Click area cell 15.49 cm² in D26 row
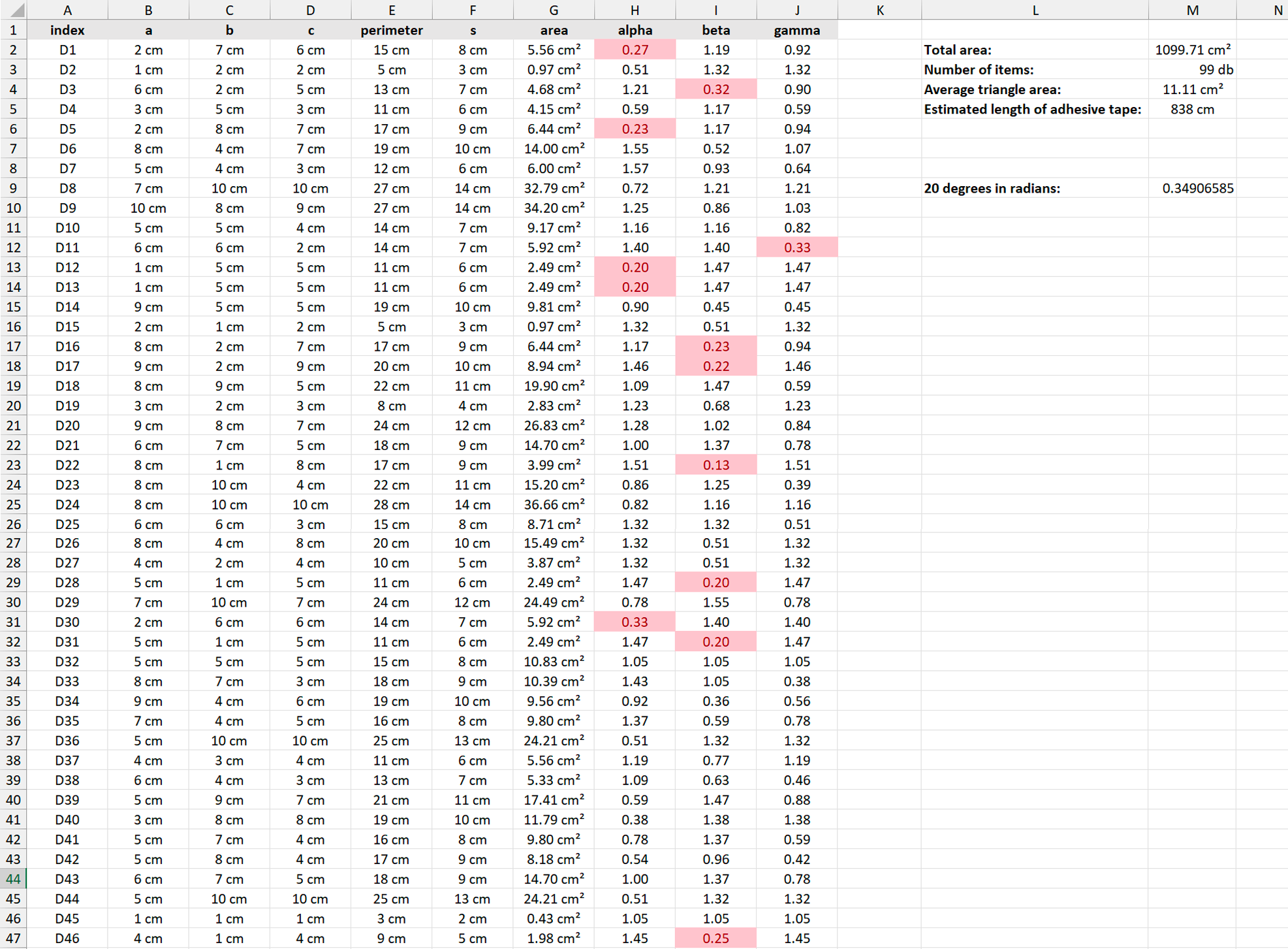The width and height of the screenshot is (1288, 949). 554,543
